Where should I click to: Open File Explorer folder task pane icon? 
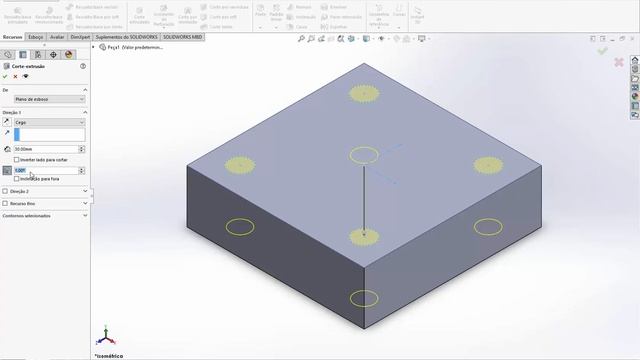[x=635, y=78]
